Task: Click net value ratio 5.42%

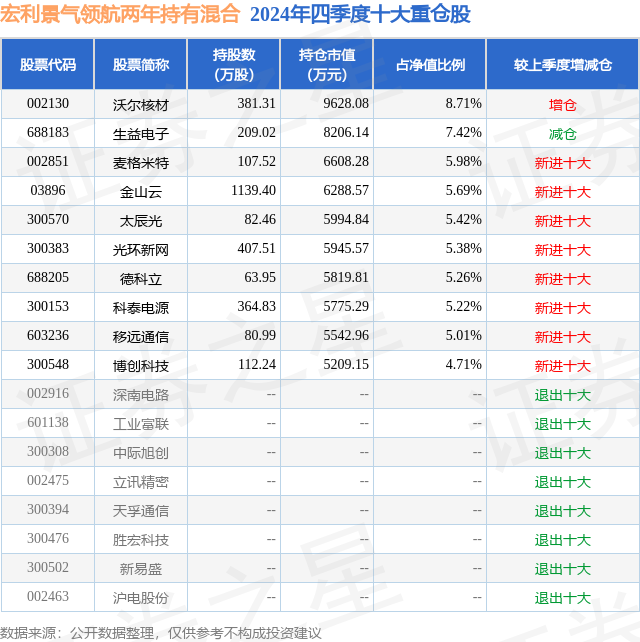Action: coord(464,219)
